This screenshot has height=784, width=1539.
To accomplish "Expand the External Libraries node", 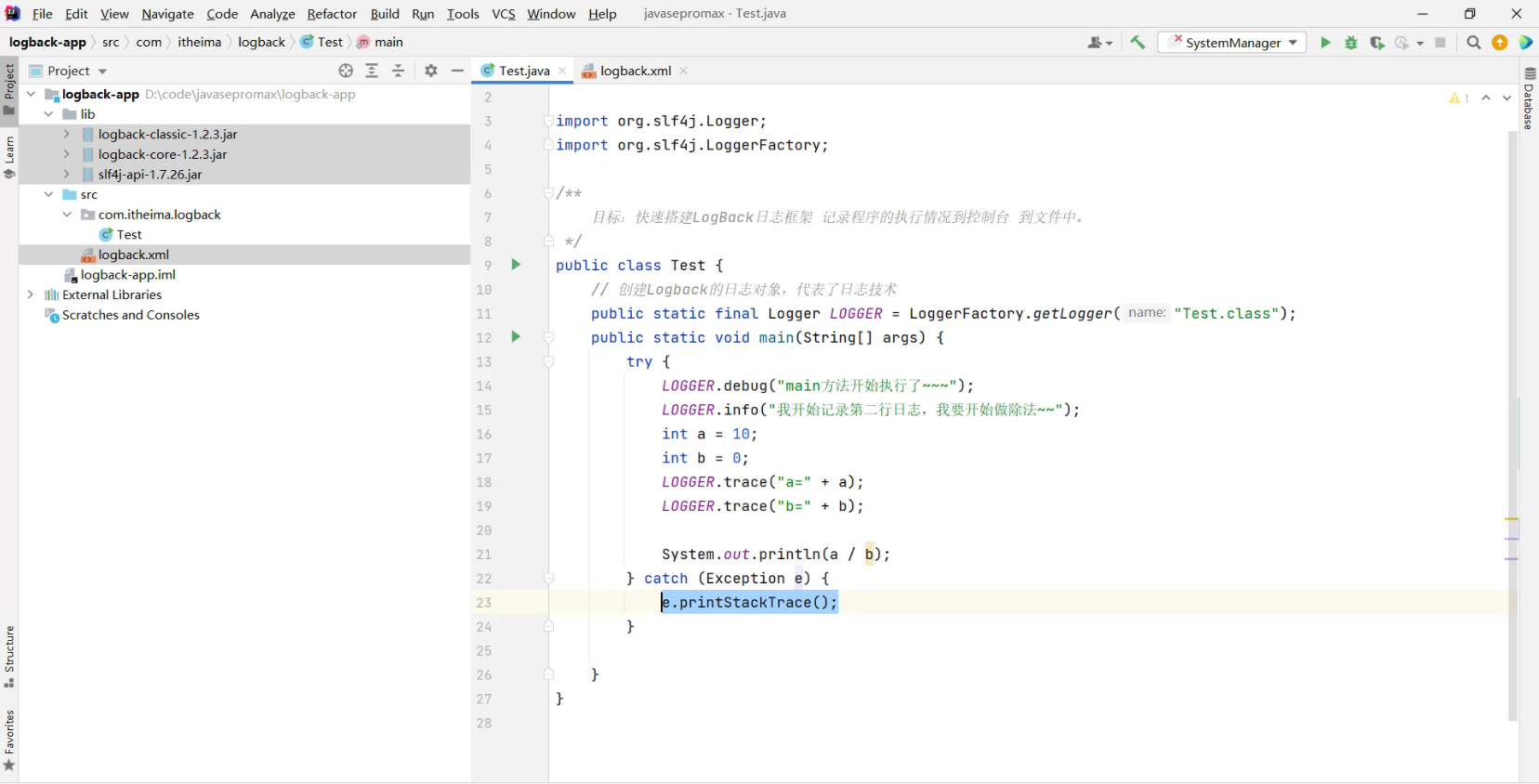I will [31, 294].
